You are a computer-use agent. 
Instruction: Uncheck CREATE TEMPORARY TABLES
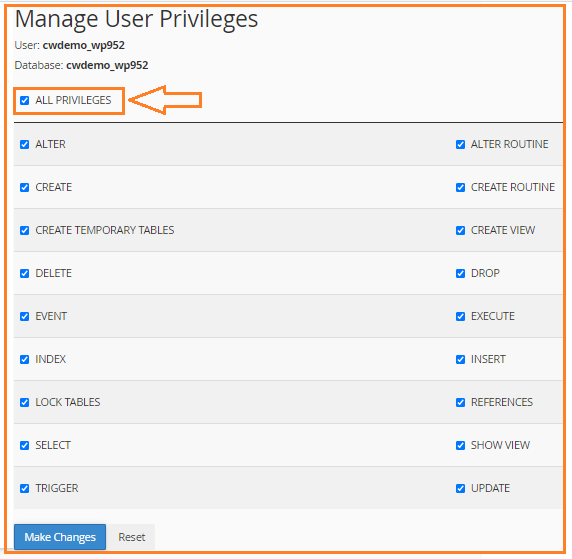(24, 231)
